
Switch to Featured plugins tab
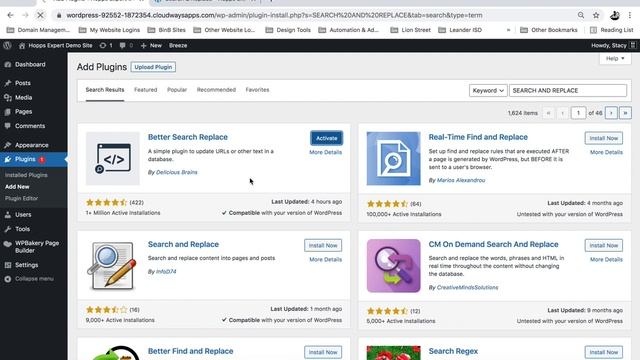(146, 90)
